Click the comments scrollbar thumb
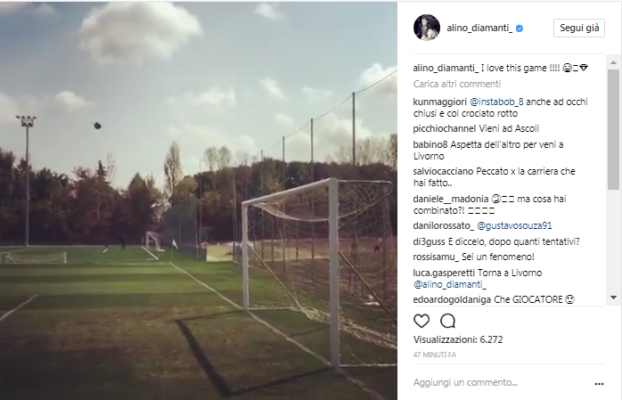This screenshot has width=622, height=400. pyautogui.click(x=613, y=129)
